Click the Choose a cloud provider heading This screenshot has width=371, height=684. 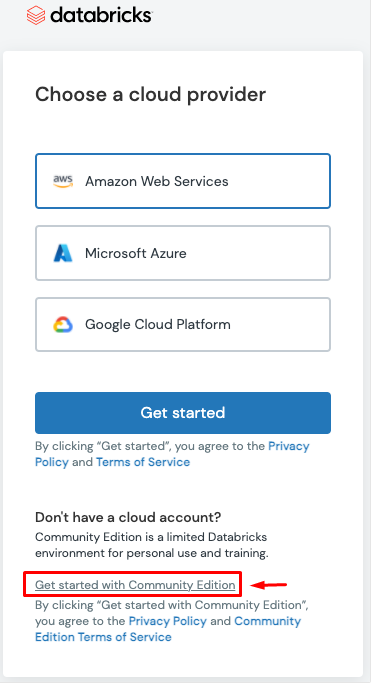click(x=151, y=95)
